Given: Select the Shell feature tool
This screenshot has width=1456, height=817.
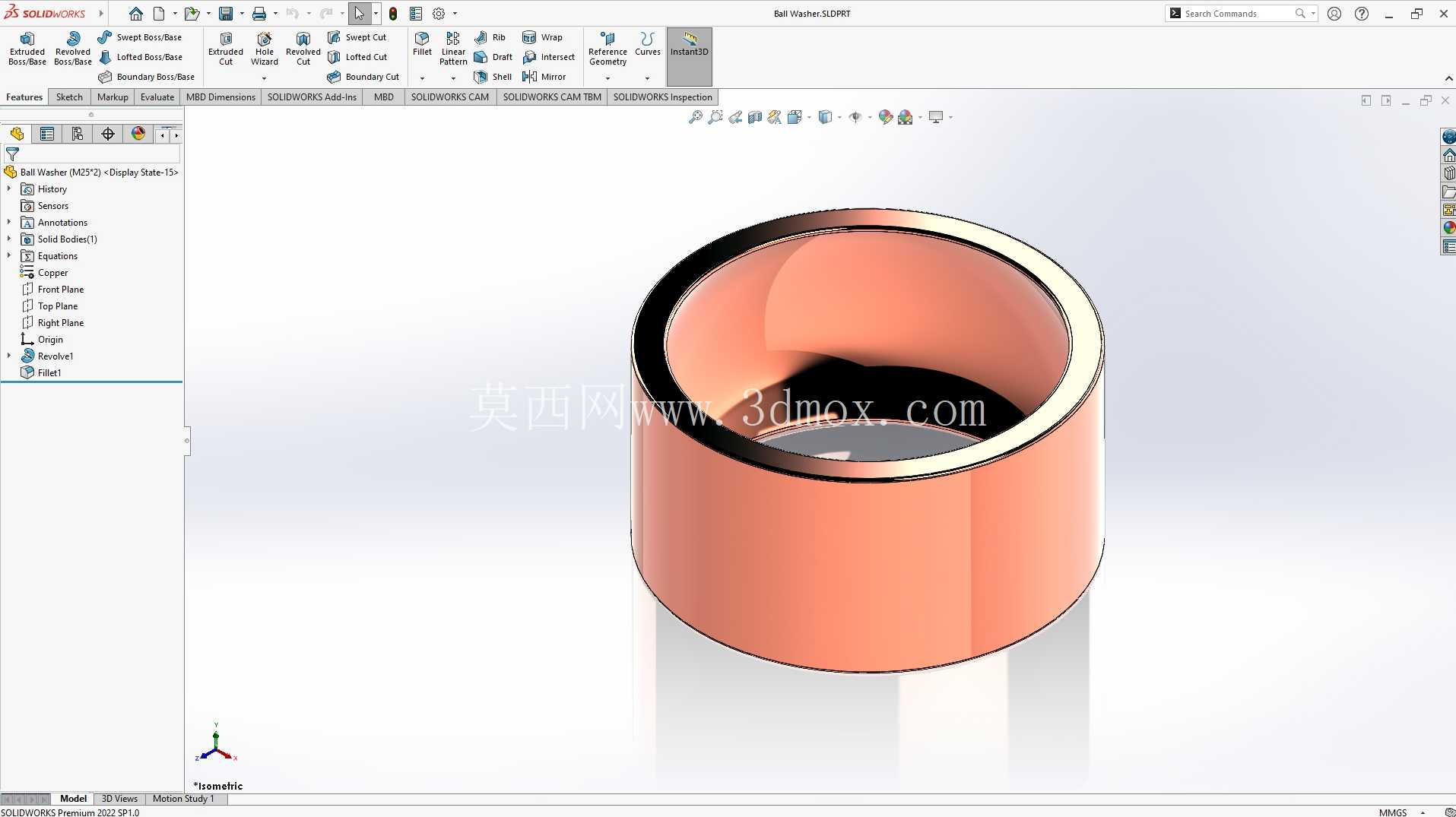Looking at the screenshot, I should pyautogui.click(x=493, y=77).
